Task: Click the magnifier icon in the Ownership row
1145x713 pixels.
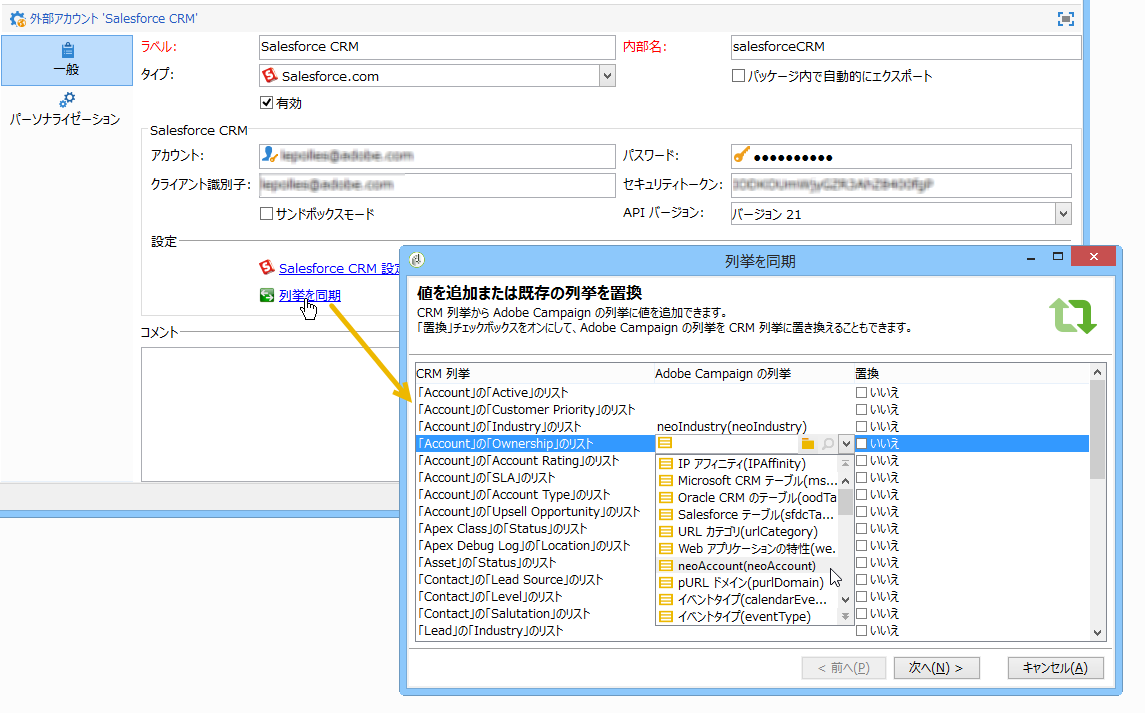Action: (827, 443)
